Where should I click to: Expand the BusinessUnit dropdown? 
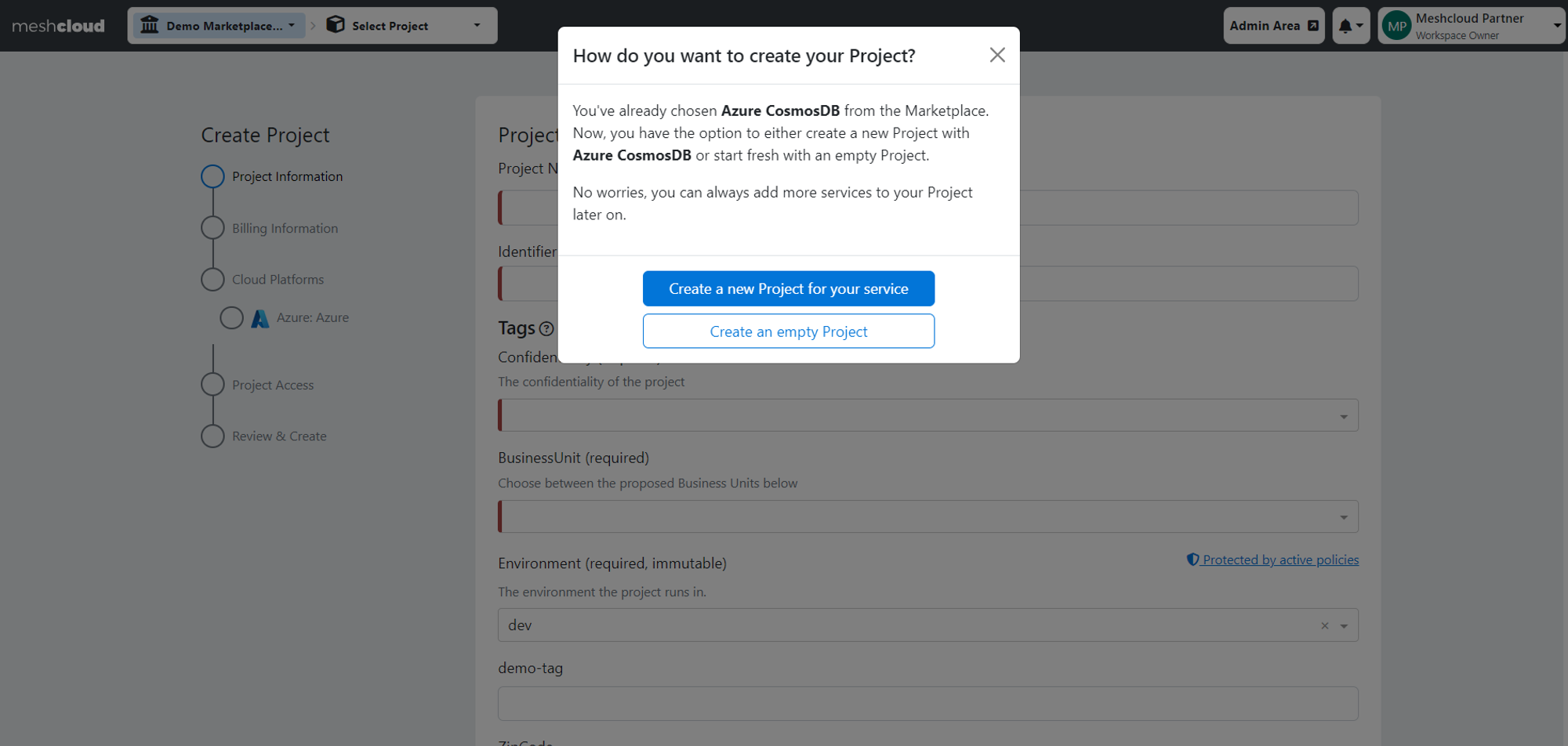point(928,517)
